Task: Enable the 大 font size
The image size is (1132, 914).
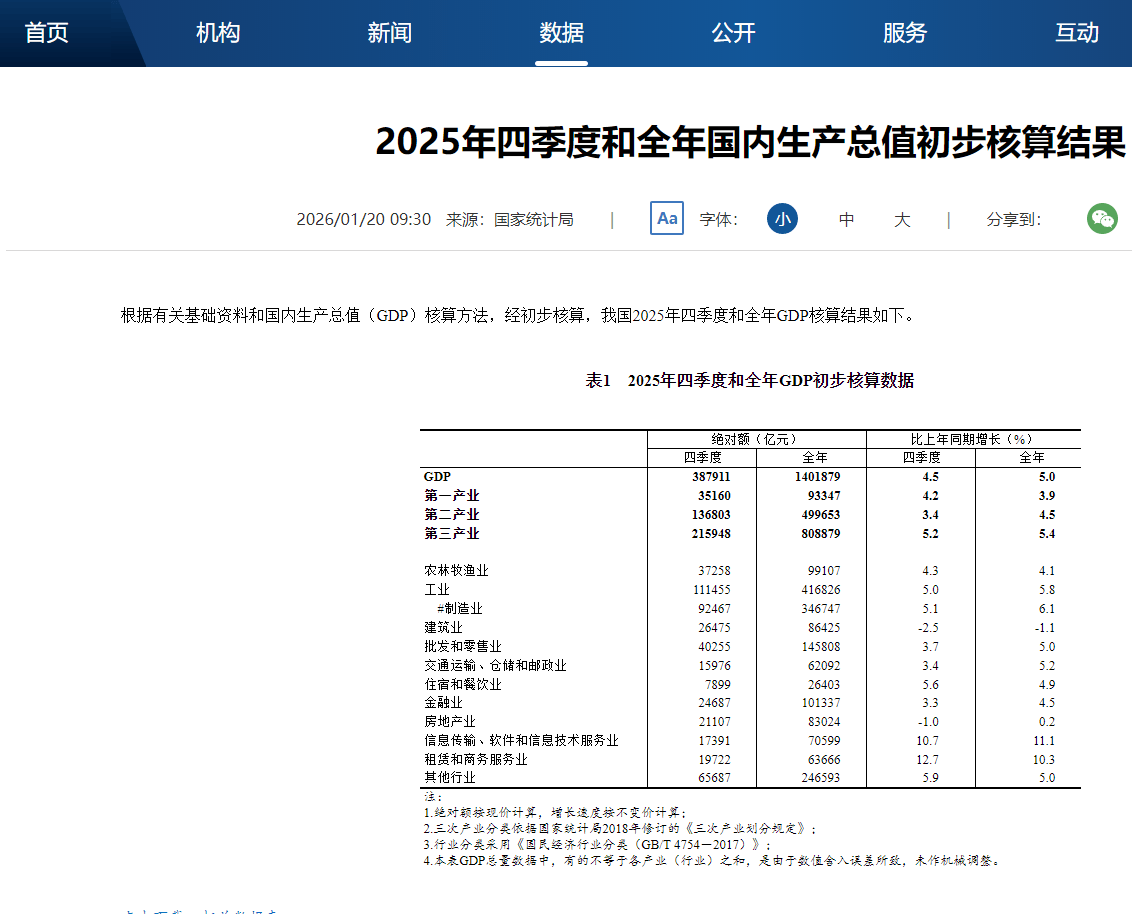Action: coord(902,219)
